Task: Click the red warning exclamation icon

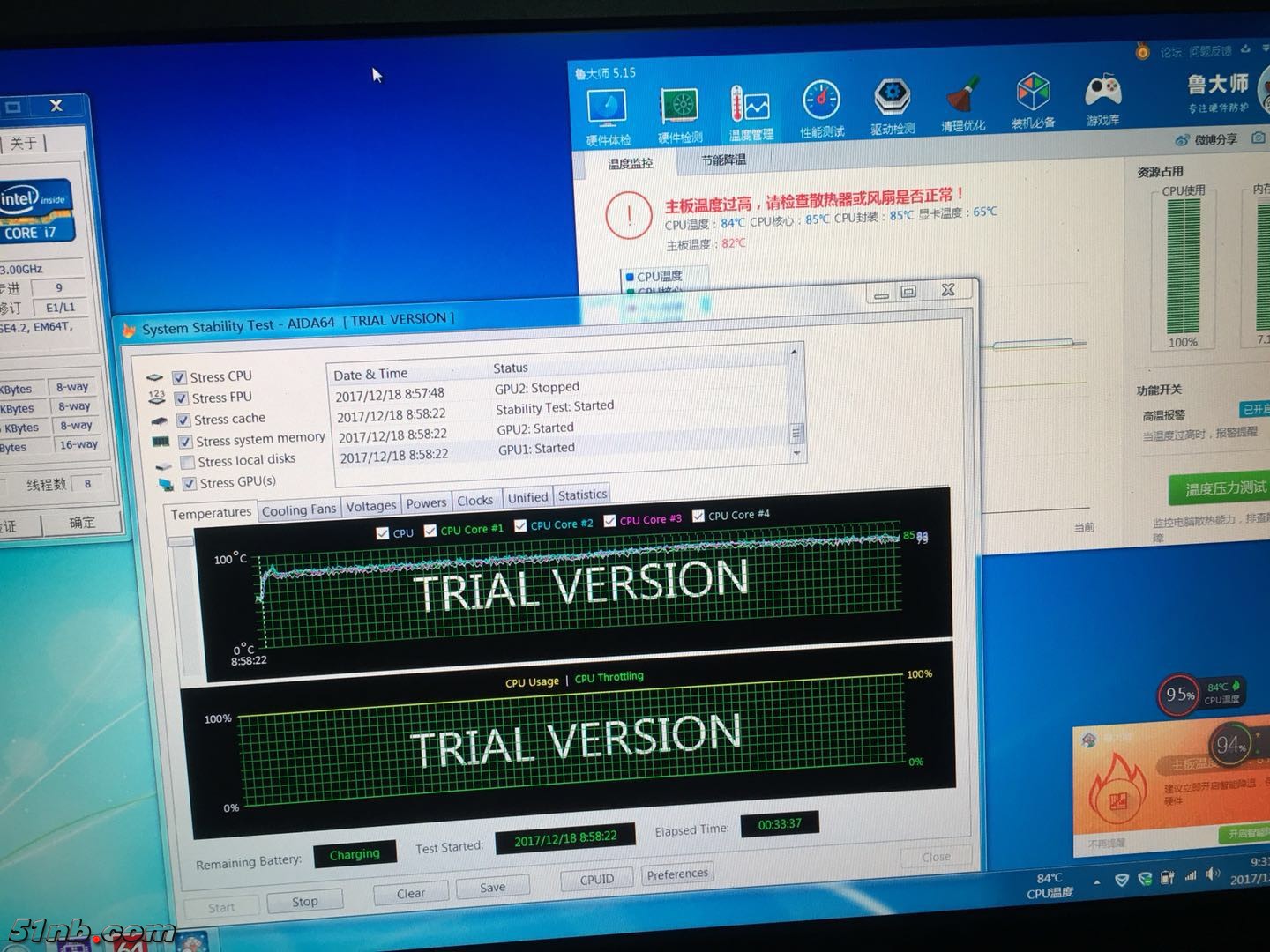Action: coord(629,215)
